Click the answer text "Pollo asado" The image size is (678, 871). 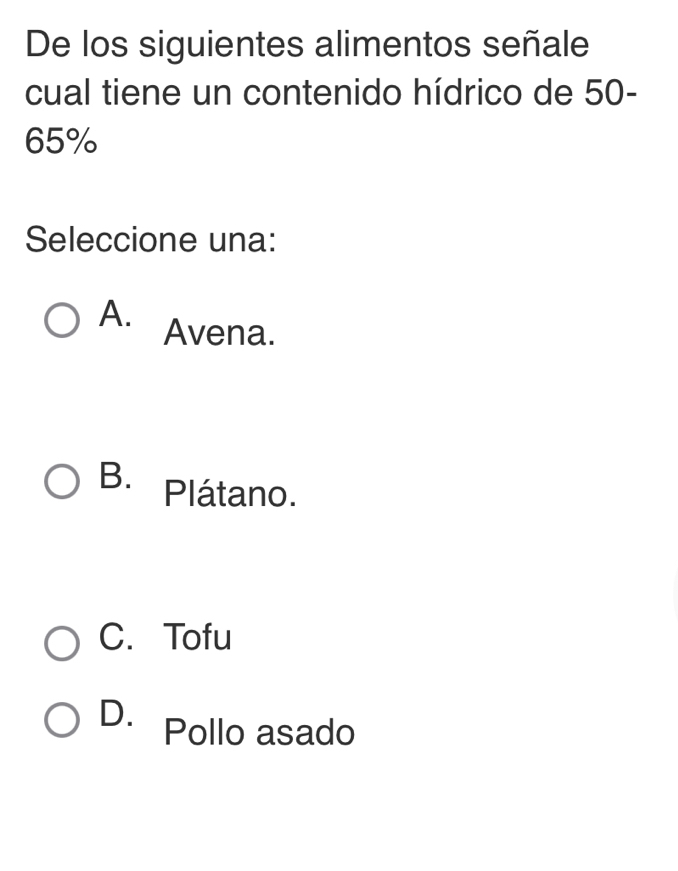pyautogui.click(x=259, y=734)
